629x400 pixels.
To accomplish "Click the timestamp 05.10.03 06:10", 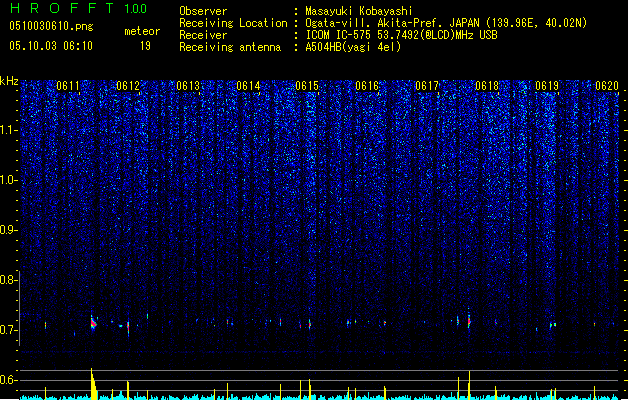I will point(51,46).
